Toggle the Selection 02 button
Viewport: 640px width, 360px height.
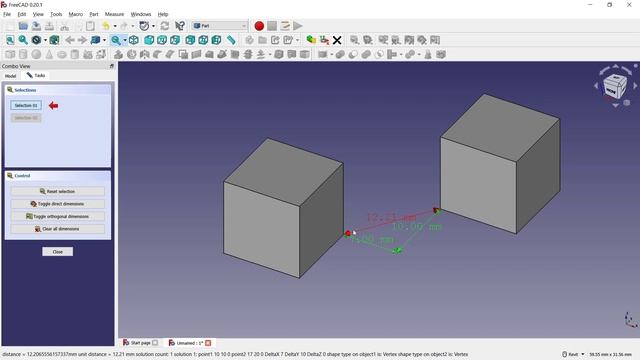(26, 118)
